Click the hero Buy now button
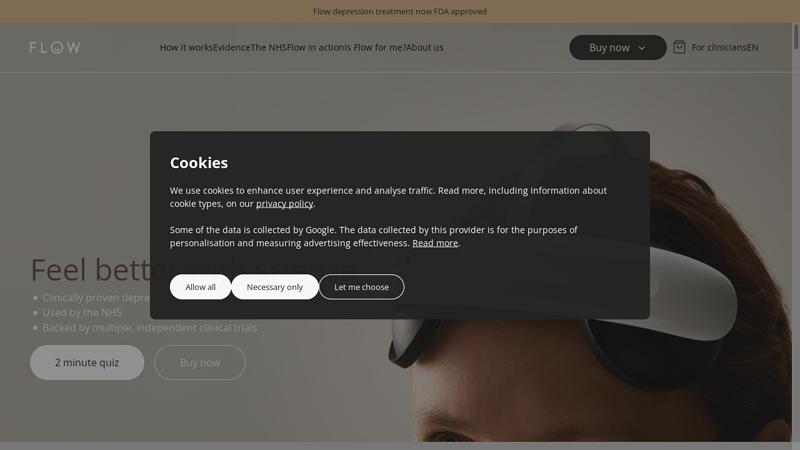The height and width of the screenshot is (450, 800). point(200,362)
